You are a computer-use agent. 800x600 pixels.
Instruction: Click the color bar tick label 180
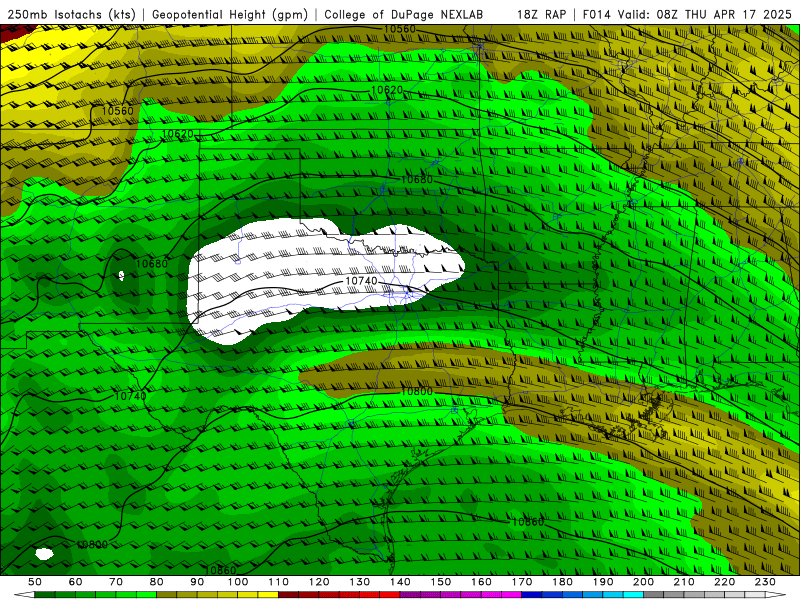562,582
